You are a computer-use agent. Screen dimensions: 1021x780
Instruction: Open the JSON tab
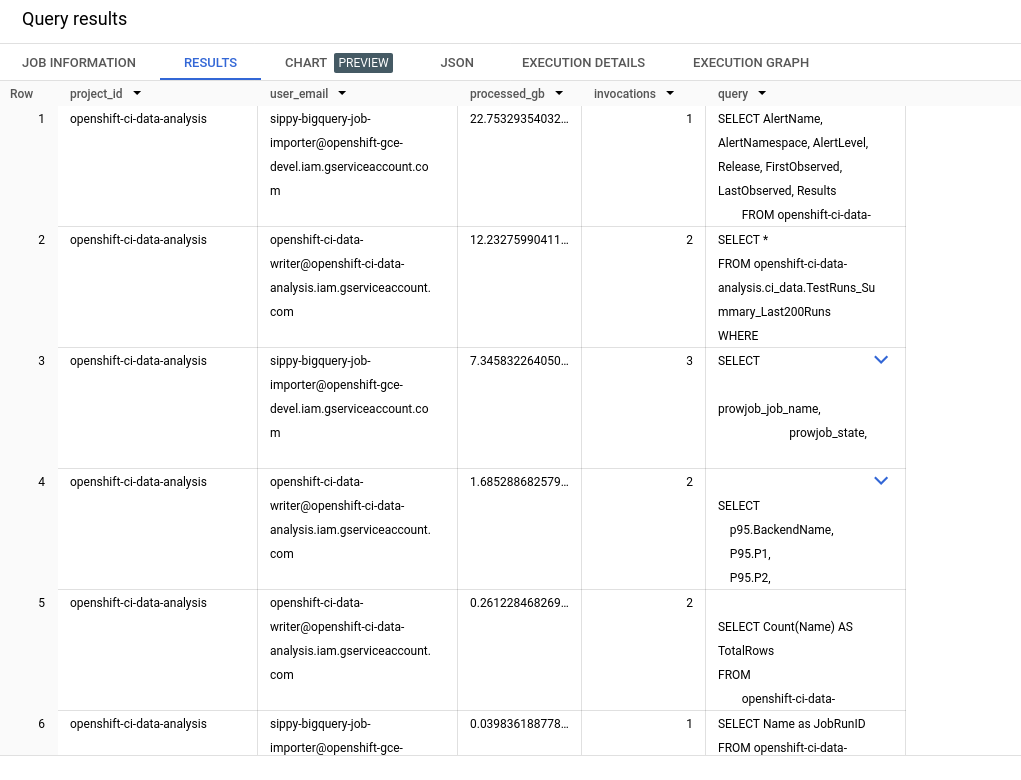(x=457, y=63)
